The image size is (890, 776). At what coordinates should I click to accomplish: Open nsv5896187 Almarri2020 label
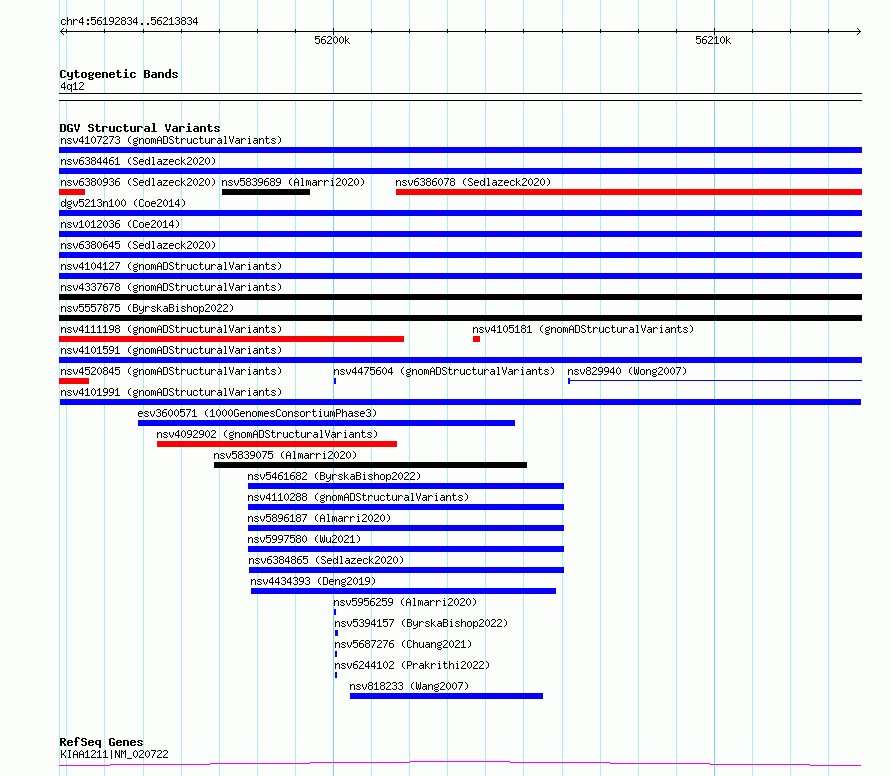click(x=319, y=518)
